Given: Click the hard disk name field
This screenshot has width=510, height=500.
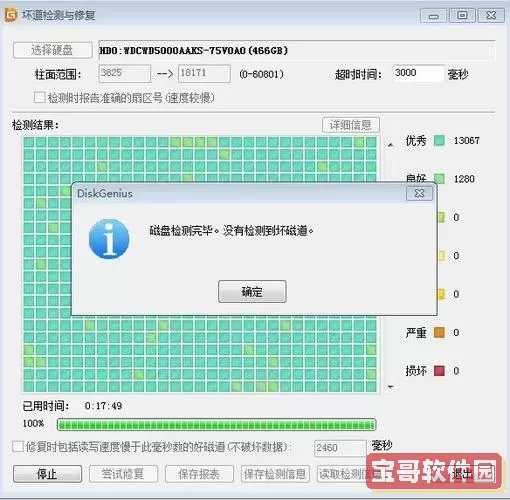Looking at the screenshot, I should 297,50.
